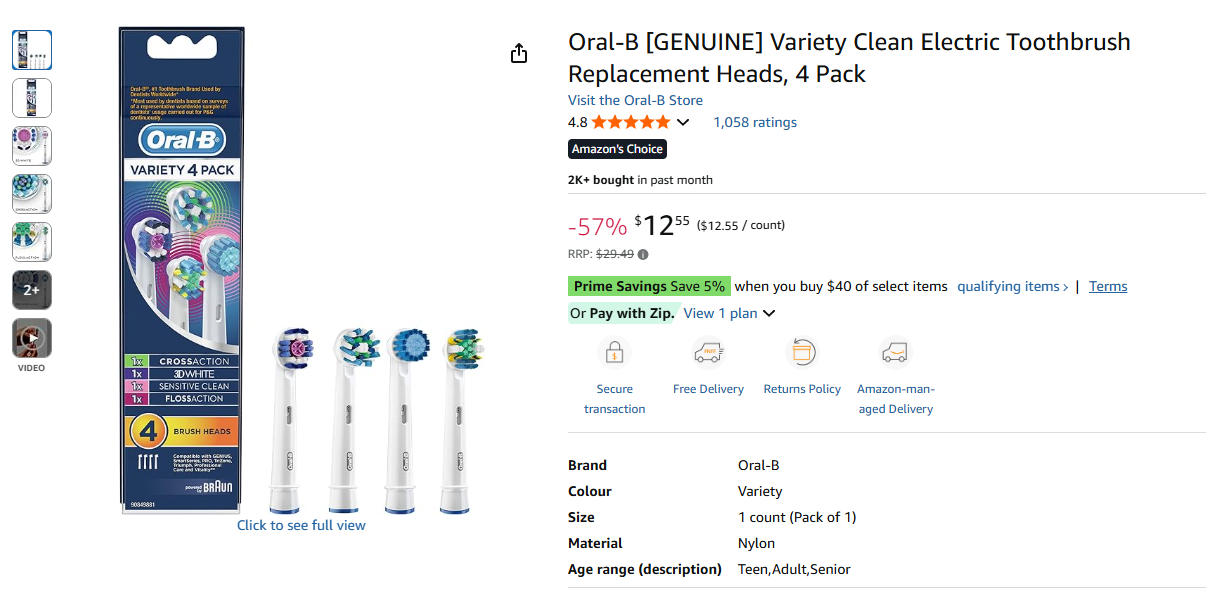Click the share icon beside product image

coord(518,54)
